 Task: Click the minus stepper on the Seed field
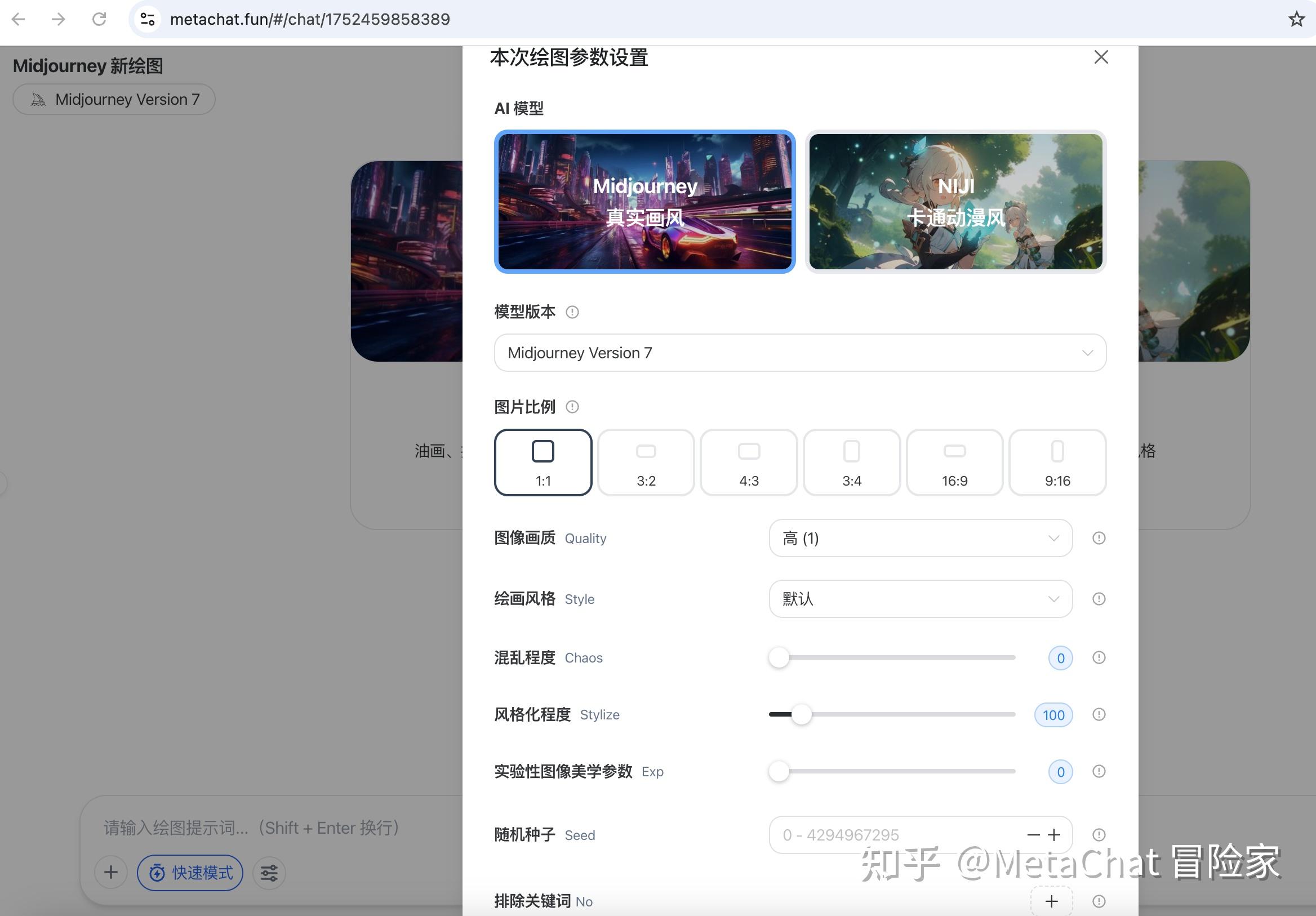point(1033,835)
